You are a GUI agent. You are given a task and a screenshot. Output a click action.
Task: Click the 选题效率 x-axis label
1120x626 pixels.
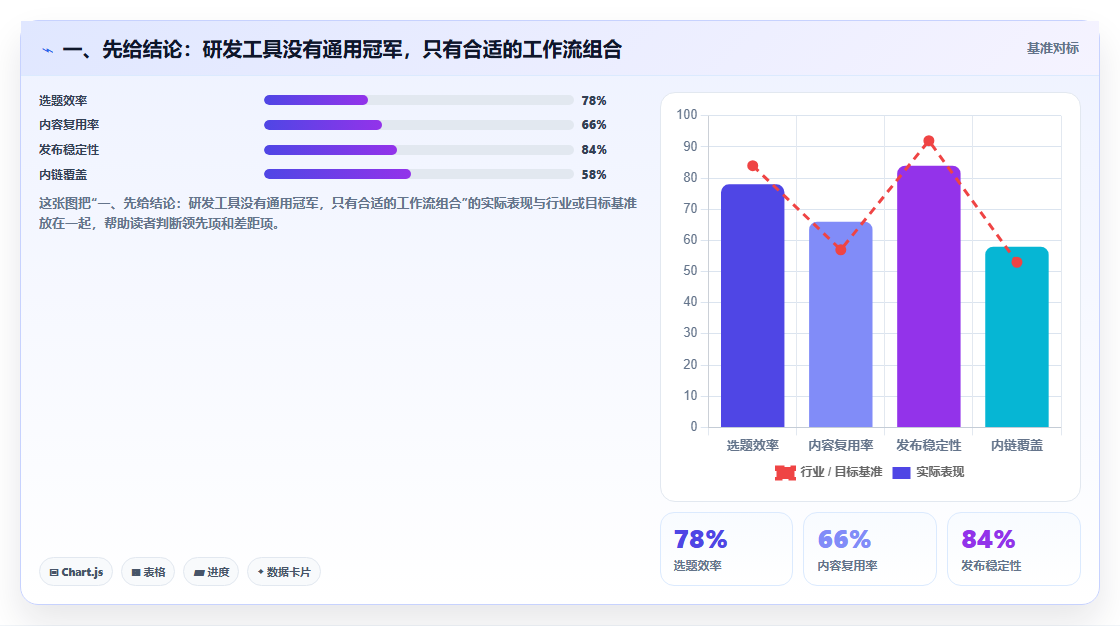tap(753, 445)
